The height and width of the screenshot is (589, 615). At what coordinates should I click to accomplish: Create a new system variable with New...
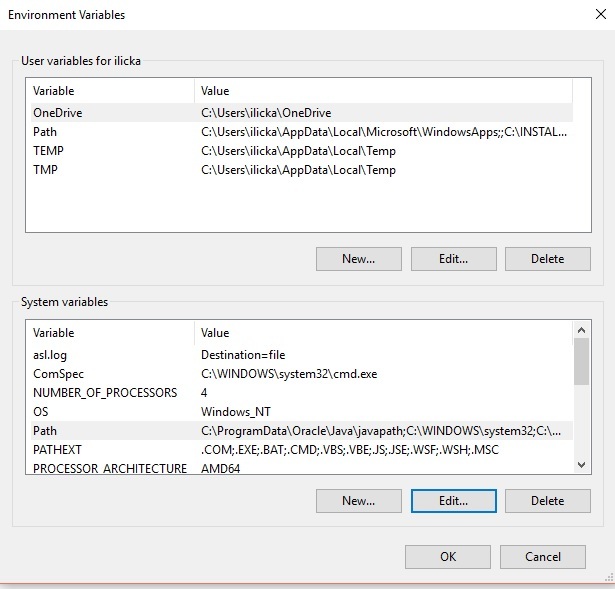click(358, 501)
